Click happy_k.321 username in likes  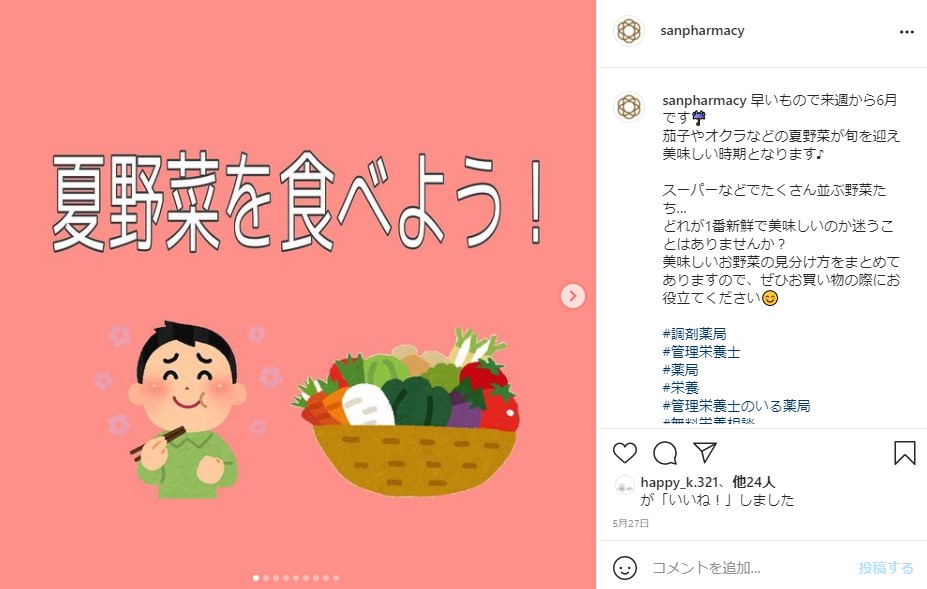click(x=679, y=483)
